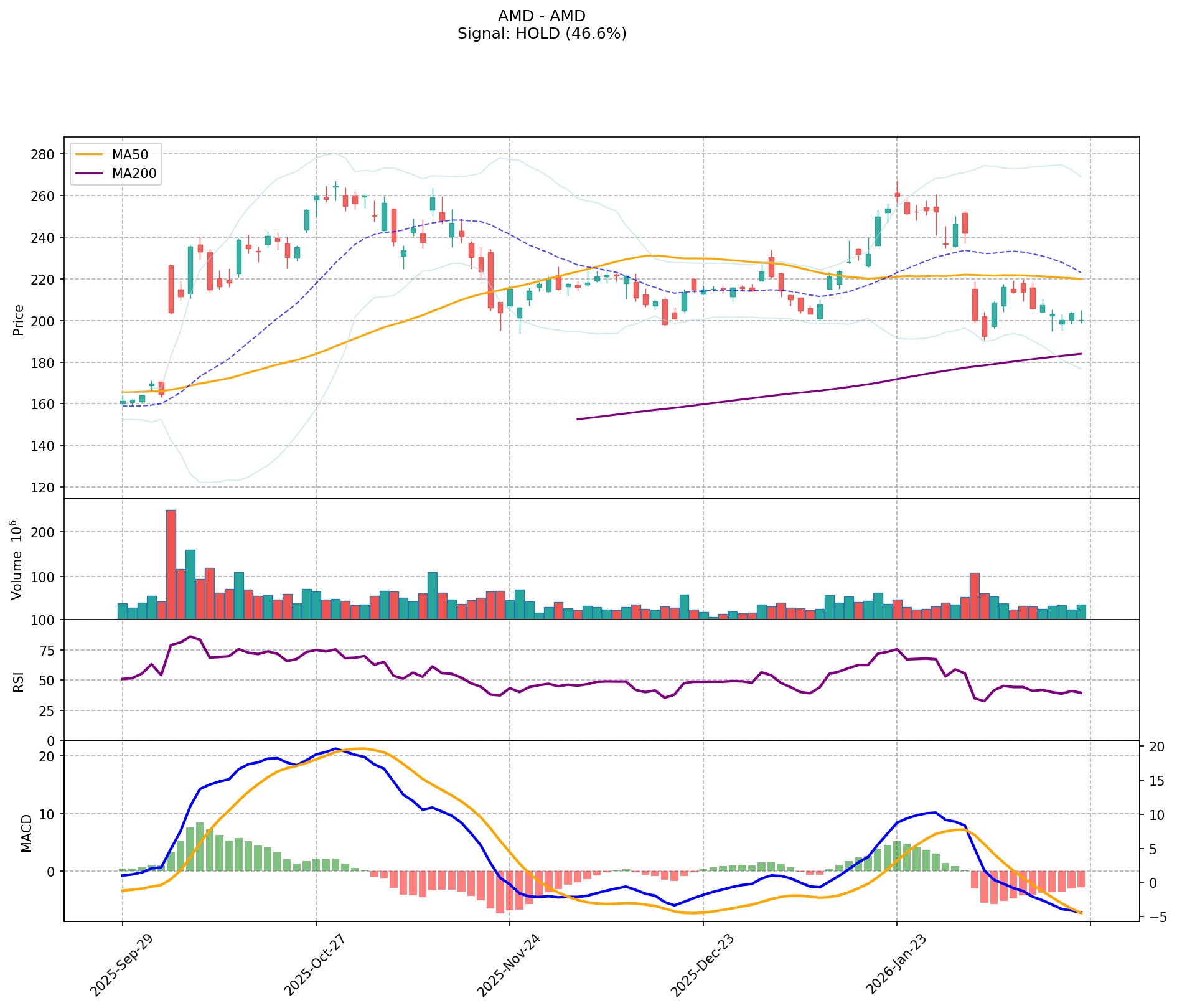Click the 75 tick on RSI axis

(x=47, y=651)
